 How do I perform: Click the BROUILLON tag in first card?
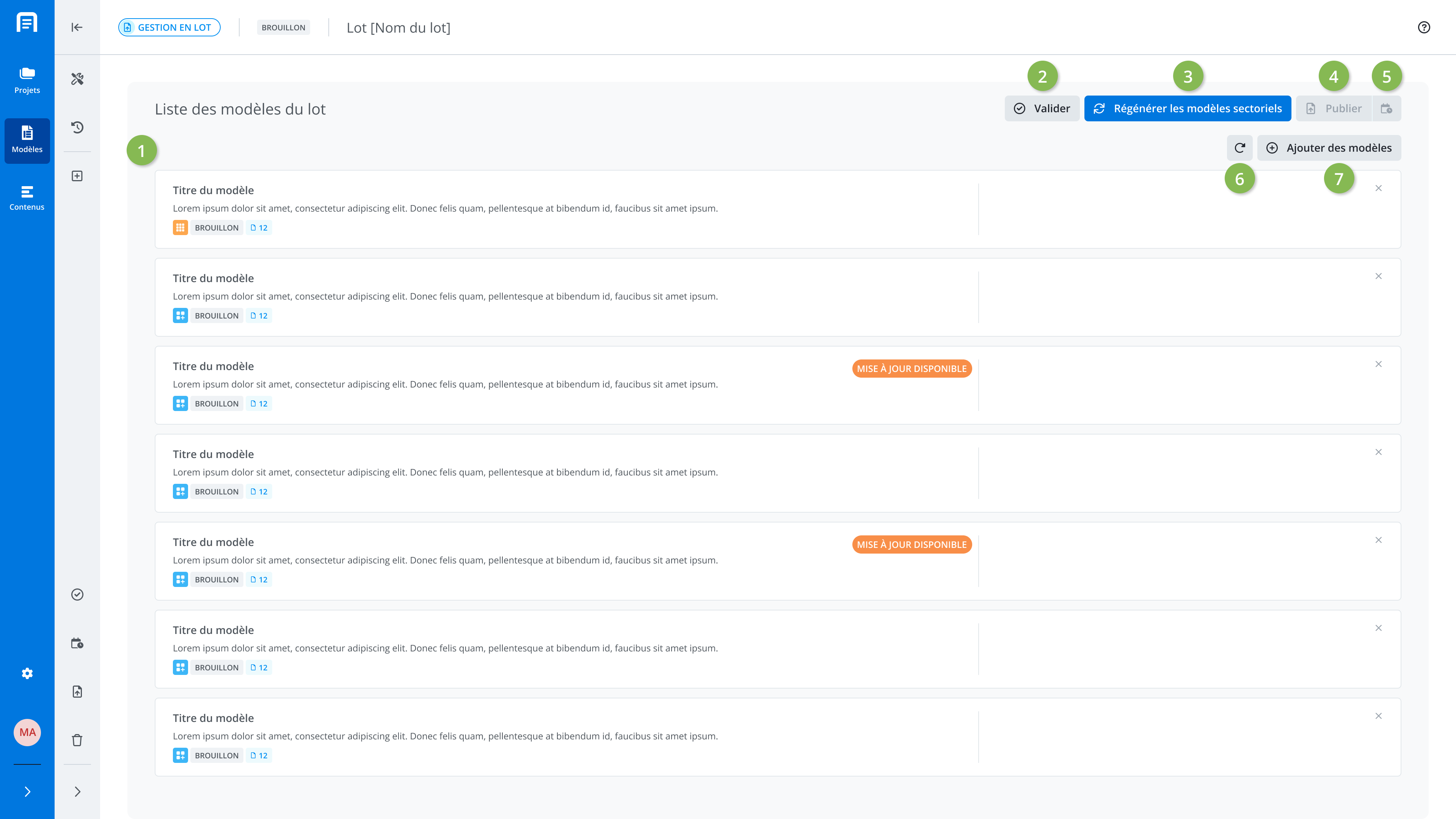[217, 227]
